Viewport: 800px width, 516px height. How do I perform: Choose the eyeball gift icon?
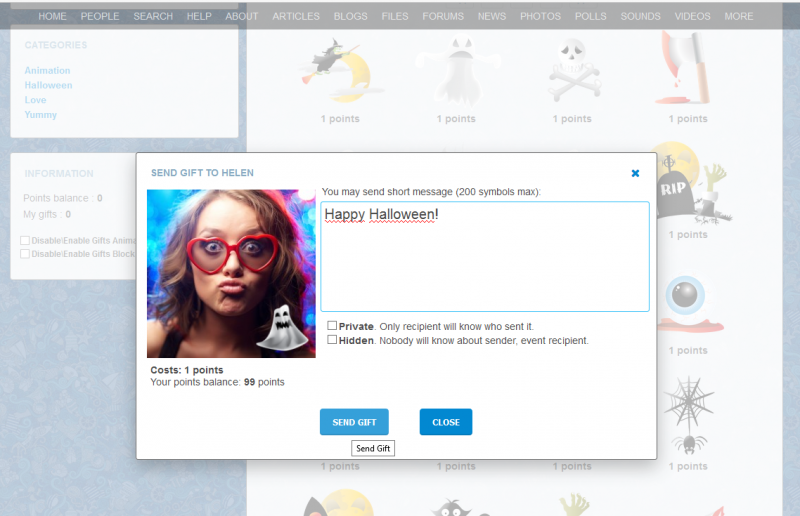tap(689, 304)
